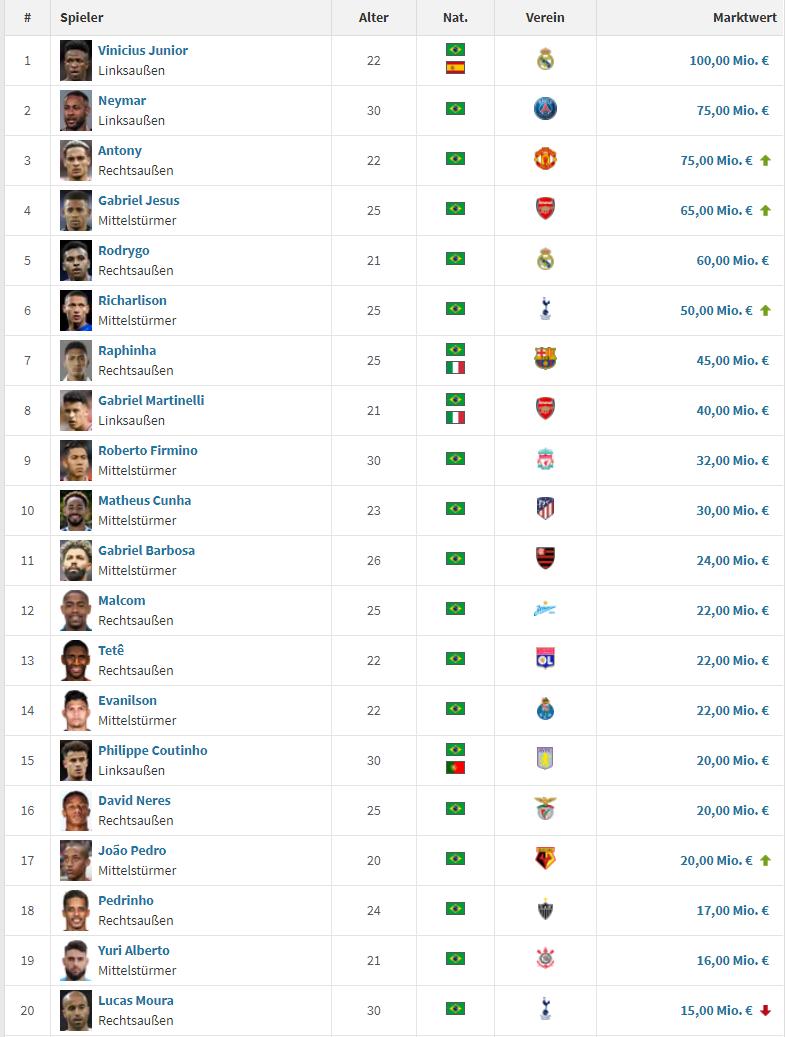Click the Real Madrid crest in Vinicius Junior's row
This screenshot has width=785, height=1037.
(545, 60)
